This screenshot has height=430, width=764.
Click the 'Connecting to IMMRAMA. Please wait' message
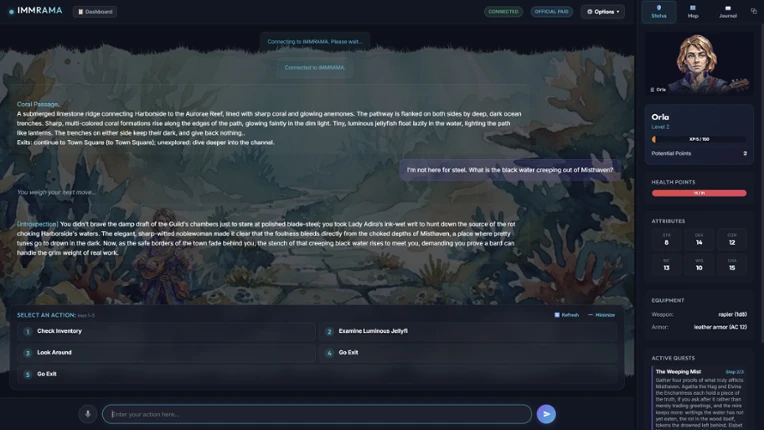click(x=315, y=41)
